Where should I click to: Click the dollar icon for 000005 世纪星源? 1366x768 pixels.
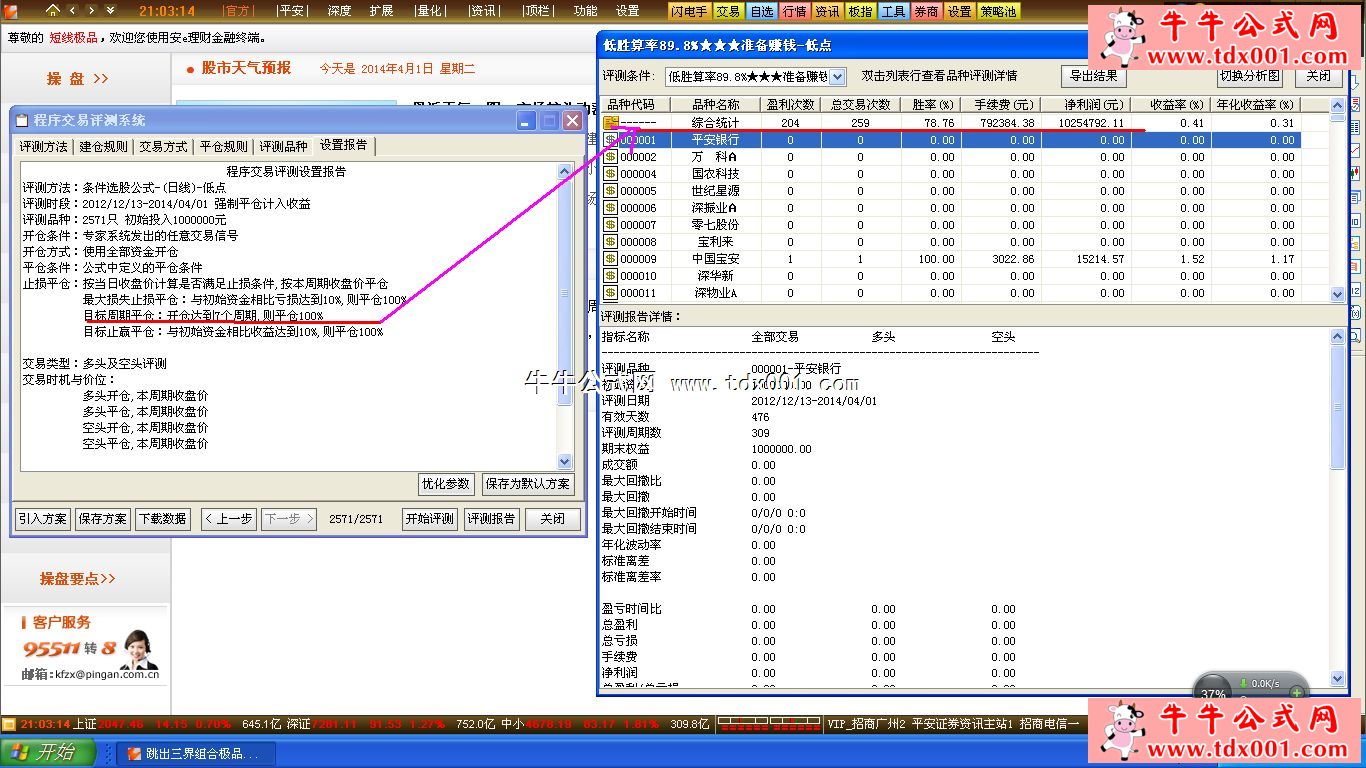[610, 191]
